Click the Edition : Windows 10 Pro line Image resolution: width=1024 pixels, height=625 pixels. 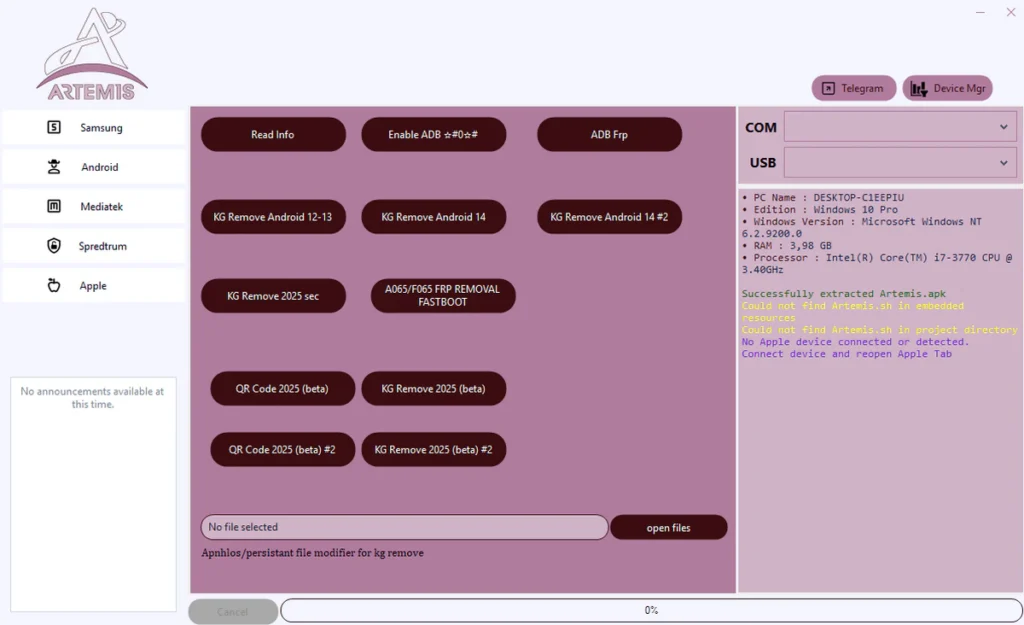[x=820, y=210]
